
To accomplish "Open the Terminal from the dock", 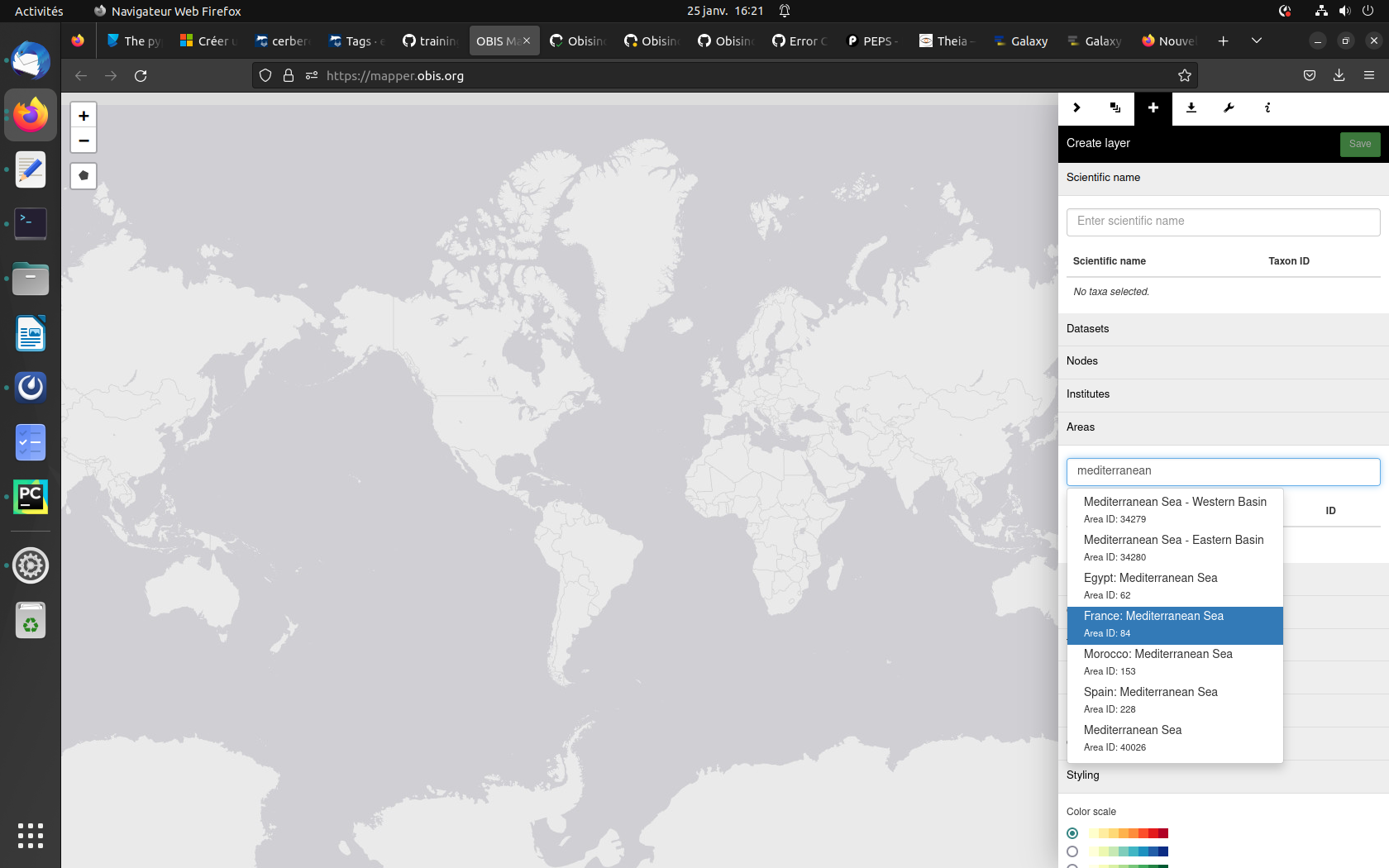I will 31,223.
